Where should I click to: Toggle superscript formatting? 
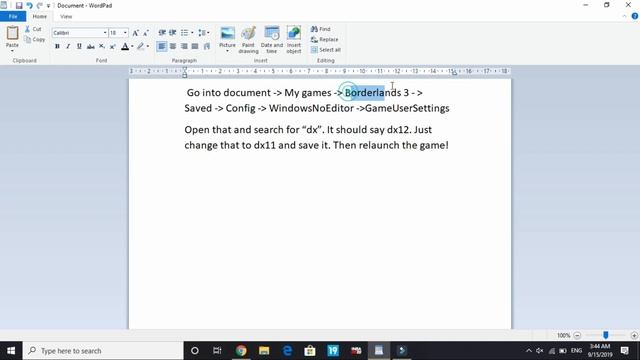(113, 46)
